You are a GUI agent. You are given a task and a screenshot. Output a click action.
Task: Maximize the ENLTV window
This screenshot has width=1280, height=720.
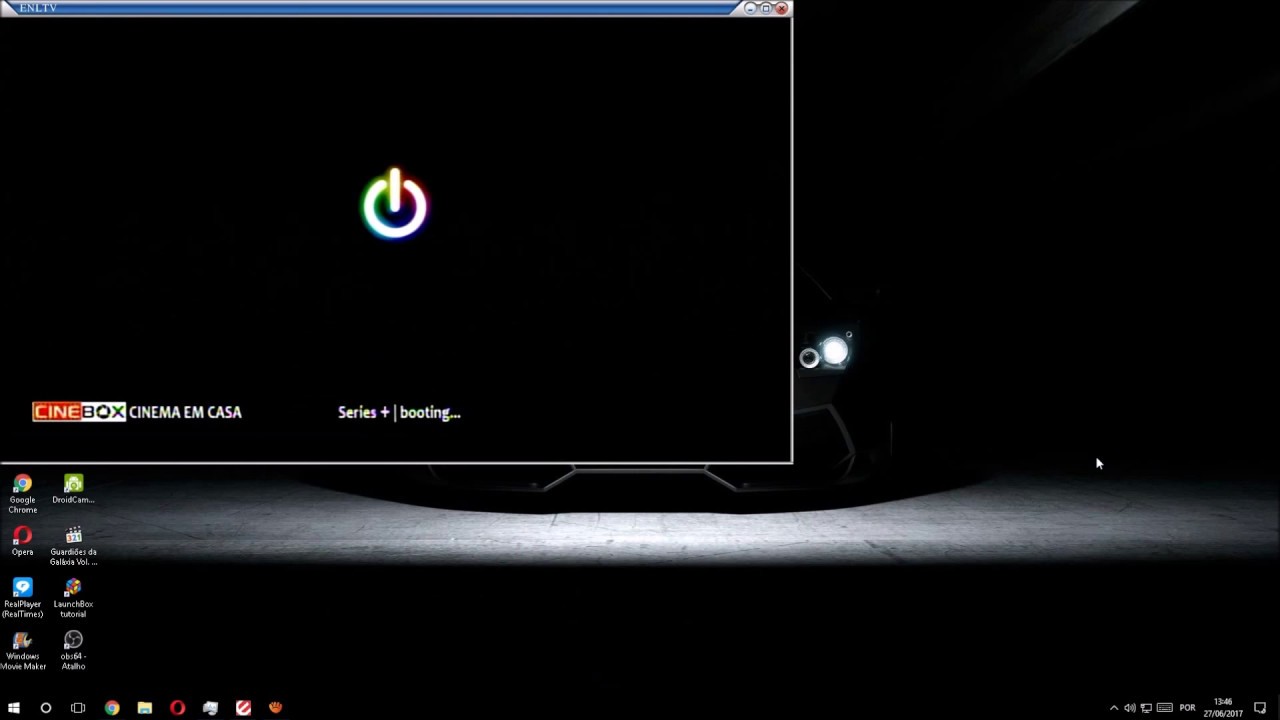coord(766,8)
